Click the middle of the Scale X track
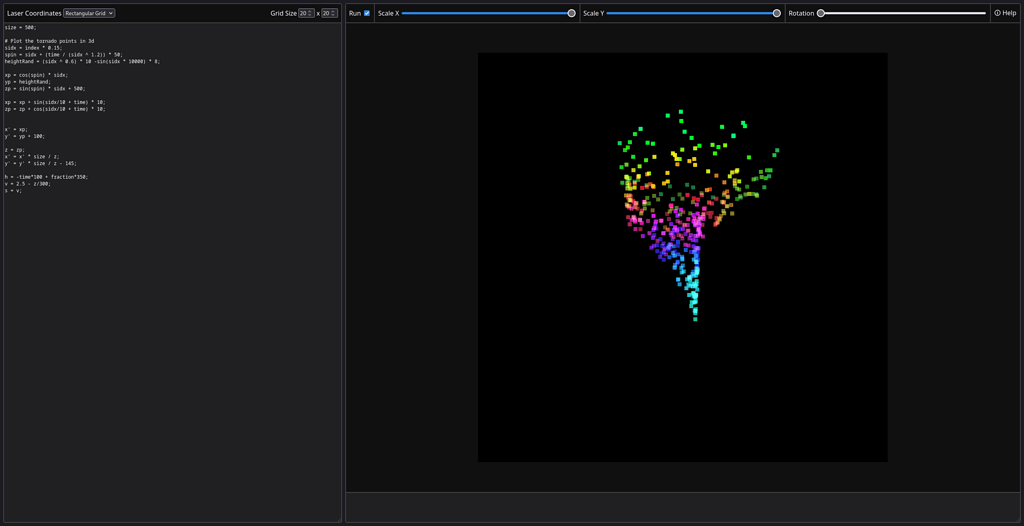The image size is (1024, 526). click(487, 13)
